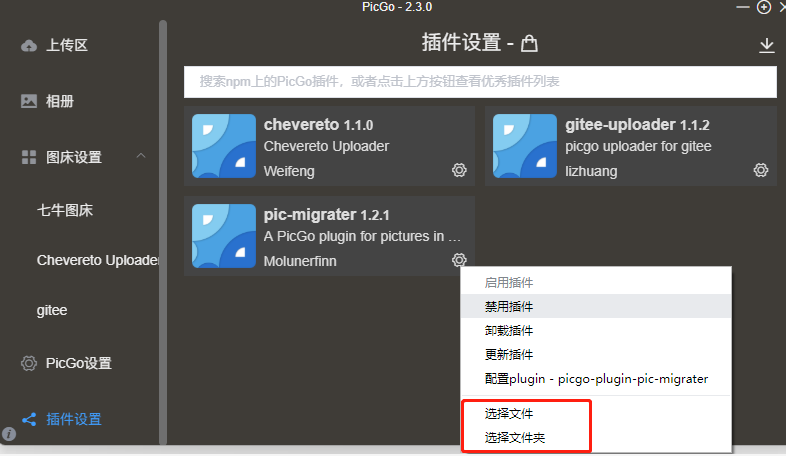Open the plugin store shopping bag icon
Image resolution: width=786 pixels, height=456 pixels.
pos(529,44)
